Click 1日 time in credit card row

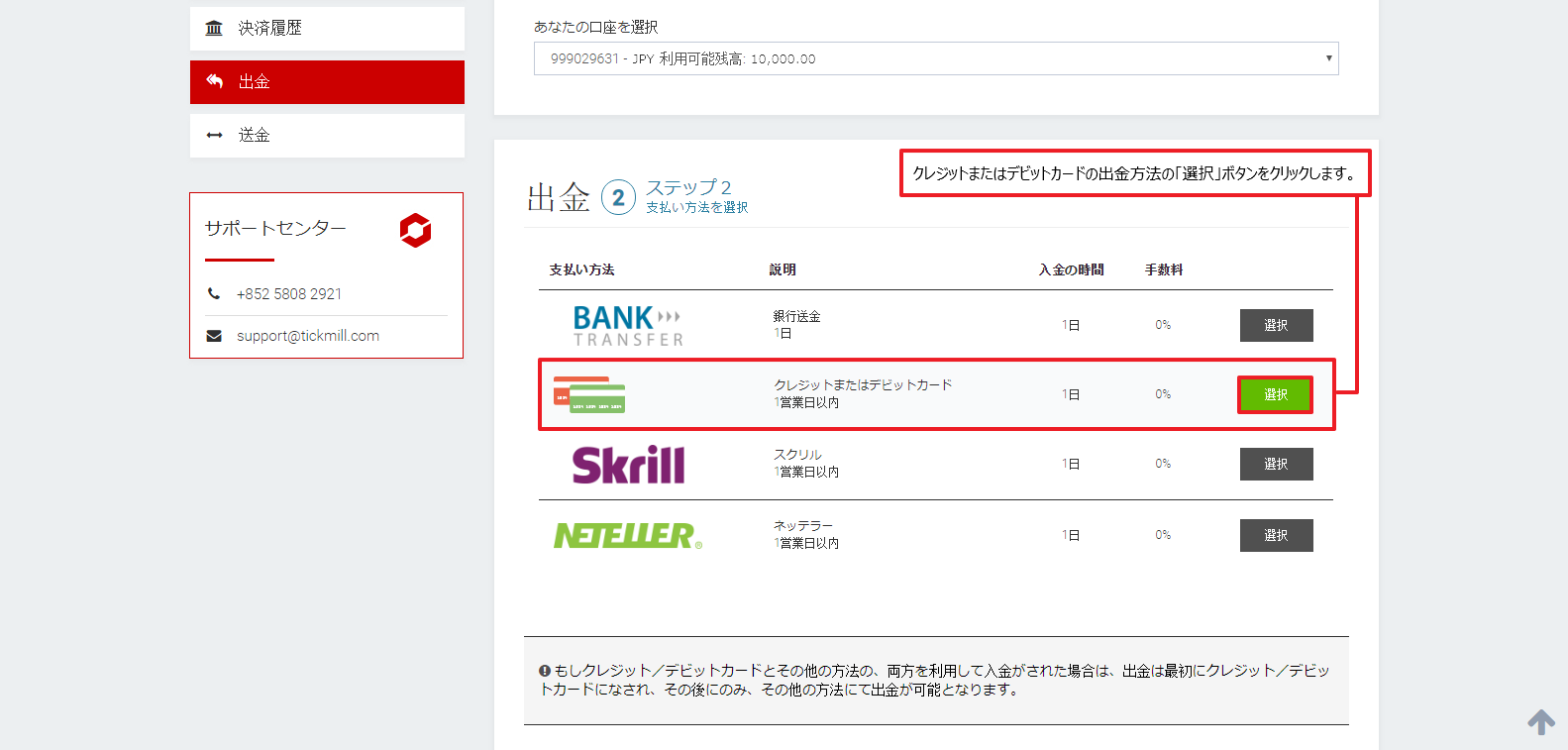click(x=1071, y=394)
